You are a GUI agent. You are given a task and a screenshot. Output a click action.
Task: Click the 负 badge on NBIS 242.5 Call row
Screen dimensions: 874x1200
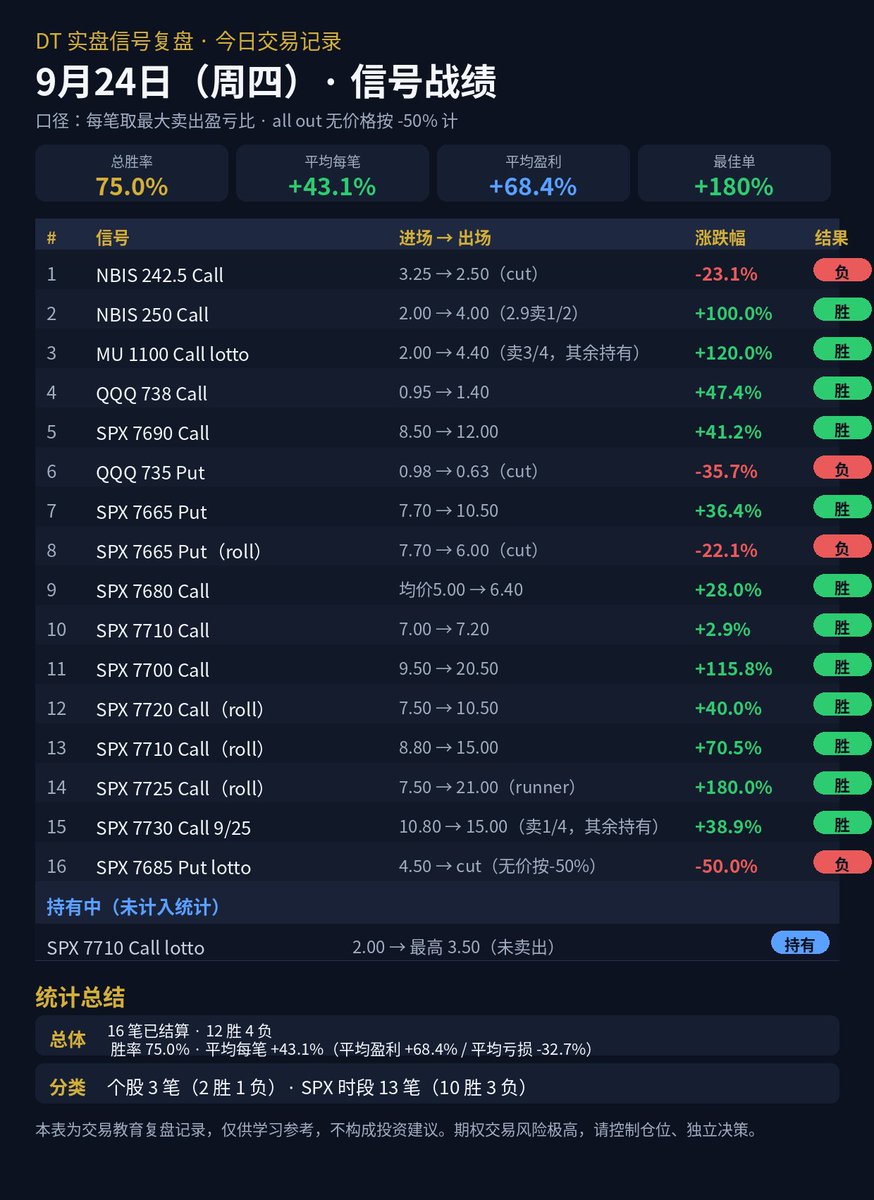(x=842, y=271)
